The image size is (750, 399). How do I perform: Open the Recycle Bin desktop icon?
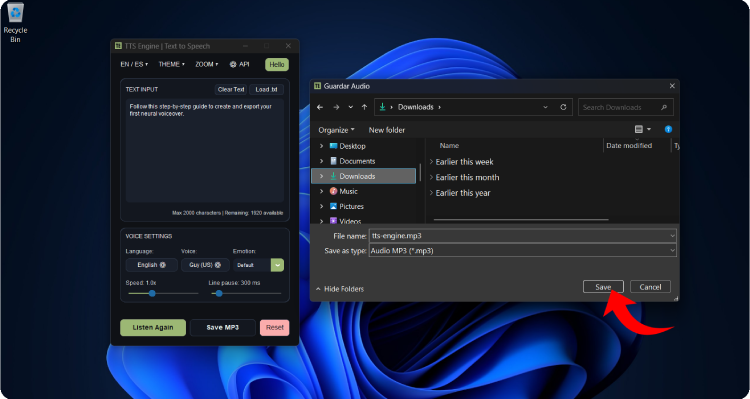[15, 22]
